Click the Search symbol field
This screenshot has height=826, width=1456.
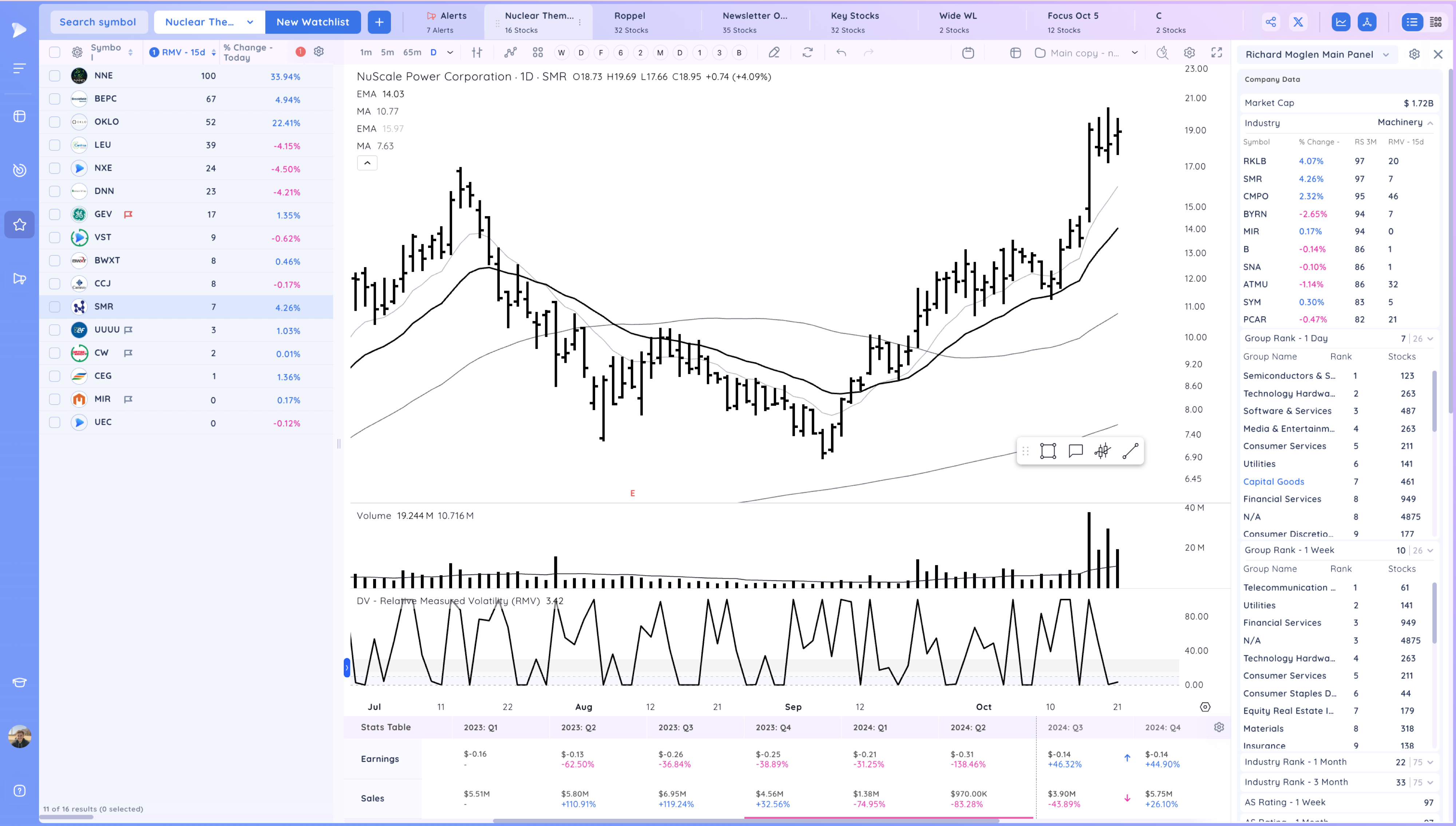98,22
